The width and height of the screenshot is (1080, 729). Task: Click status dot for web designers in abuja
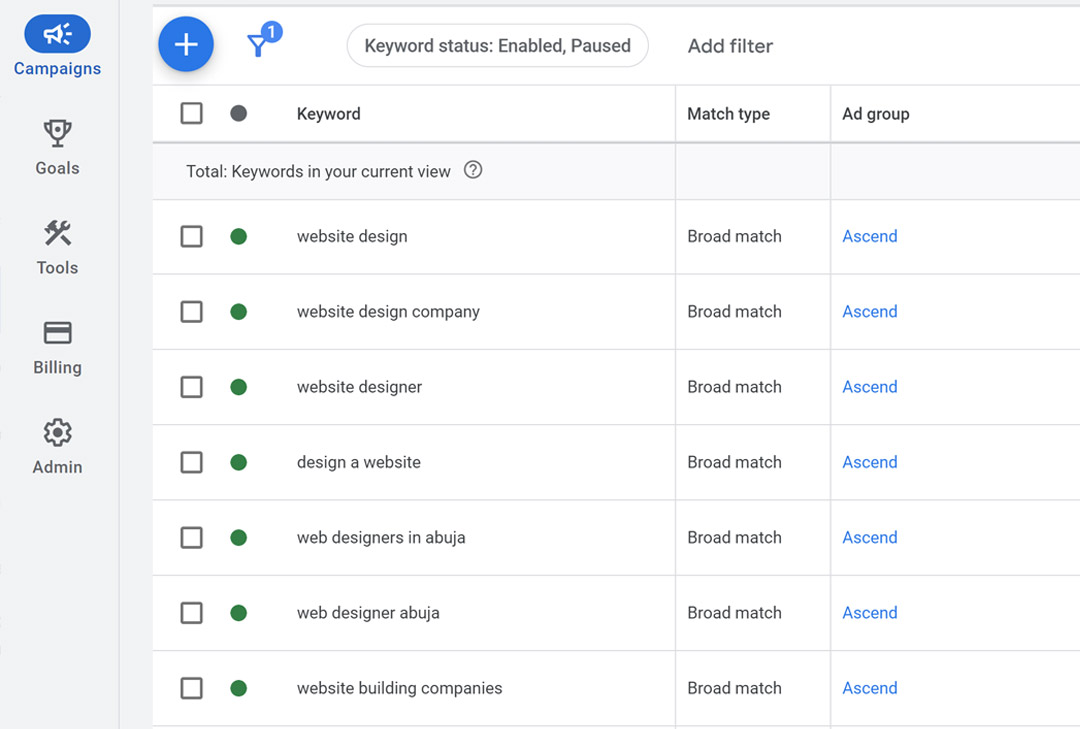click(238, 537)
